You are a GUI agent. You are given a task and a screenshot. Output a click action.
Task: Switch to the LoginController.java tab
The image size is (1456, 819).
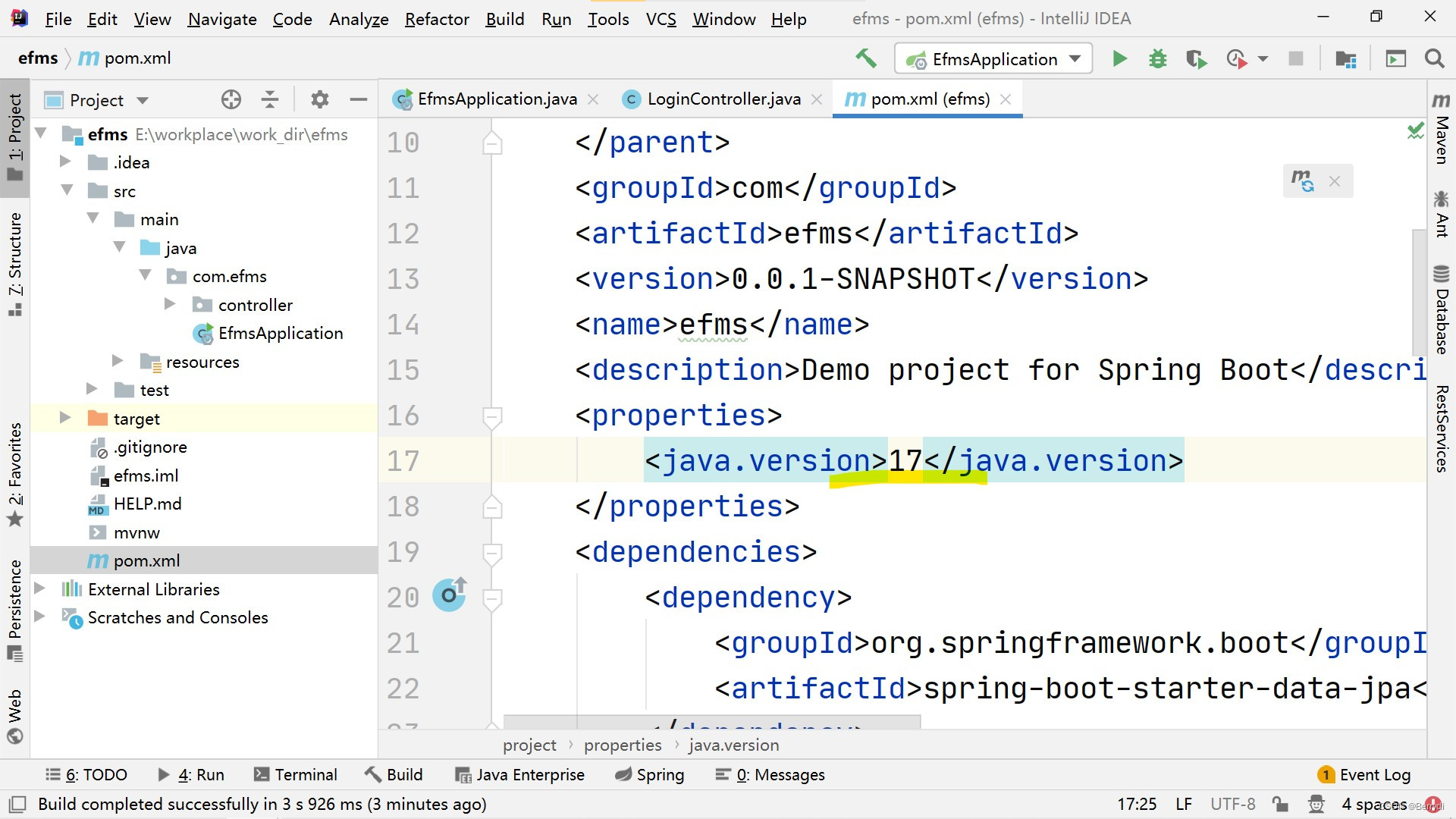722,99
